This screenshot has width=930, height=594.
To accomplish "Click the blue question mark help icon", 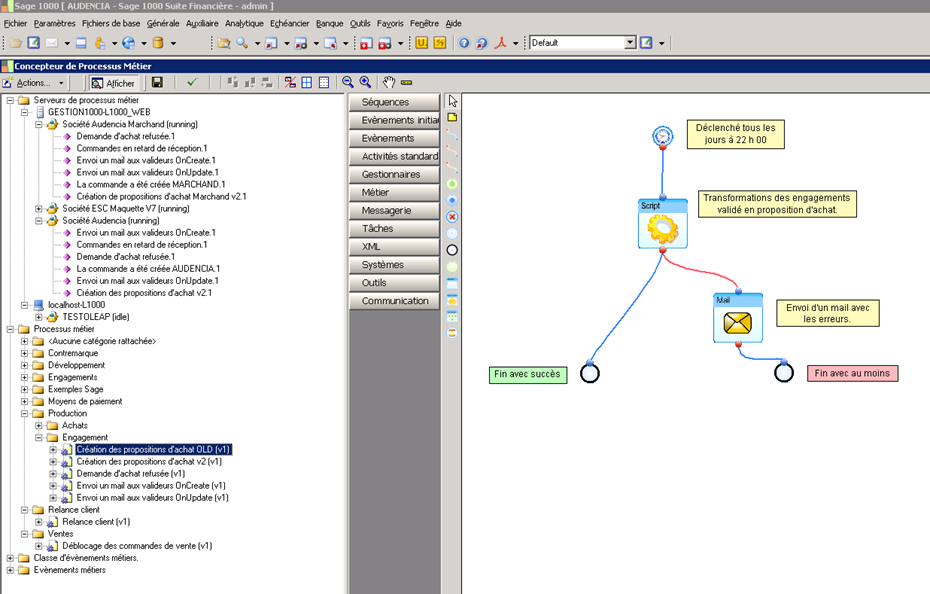I will 464,43.
